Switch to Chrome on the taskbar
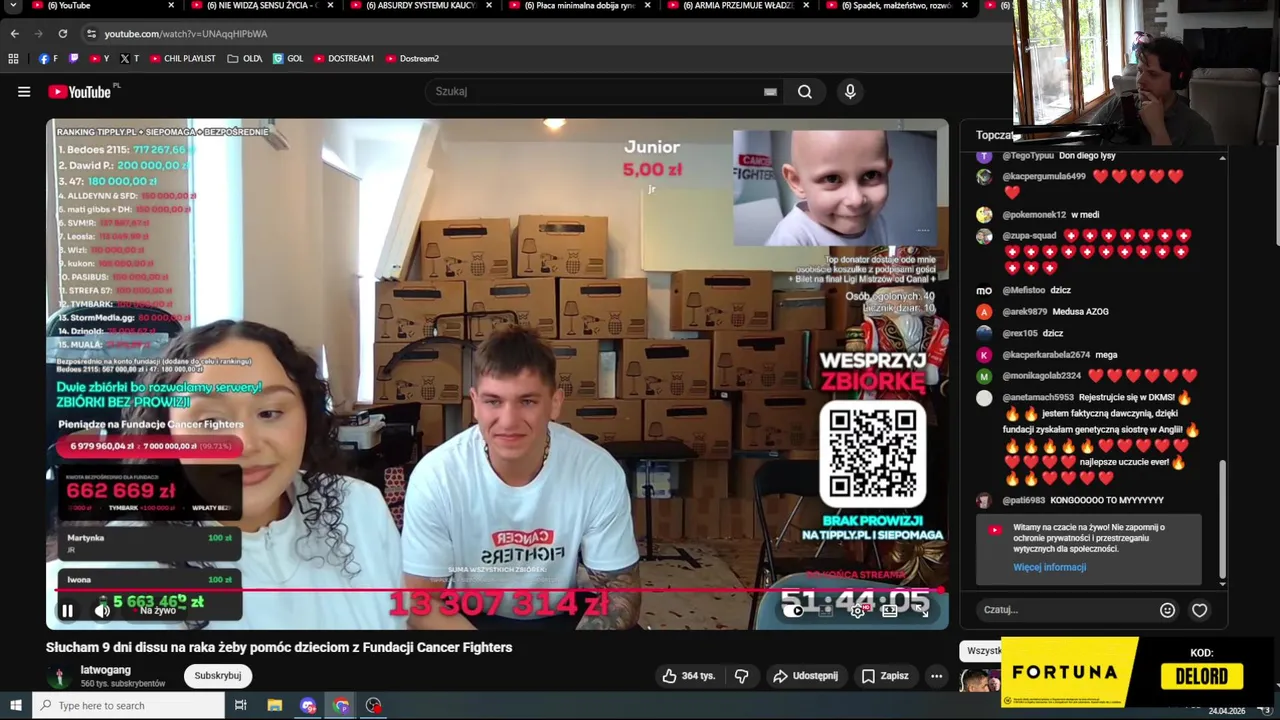 (x=341, y=706)
